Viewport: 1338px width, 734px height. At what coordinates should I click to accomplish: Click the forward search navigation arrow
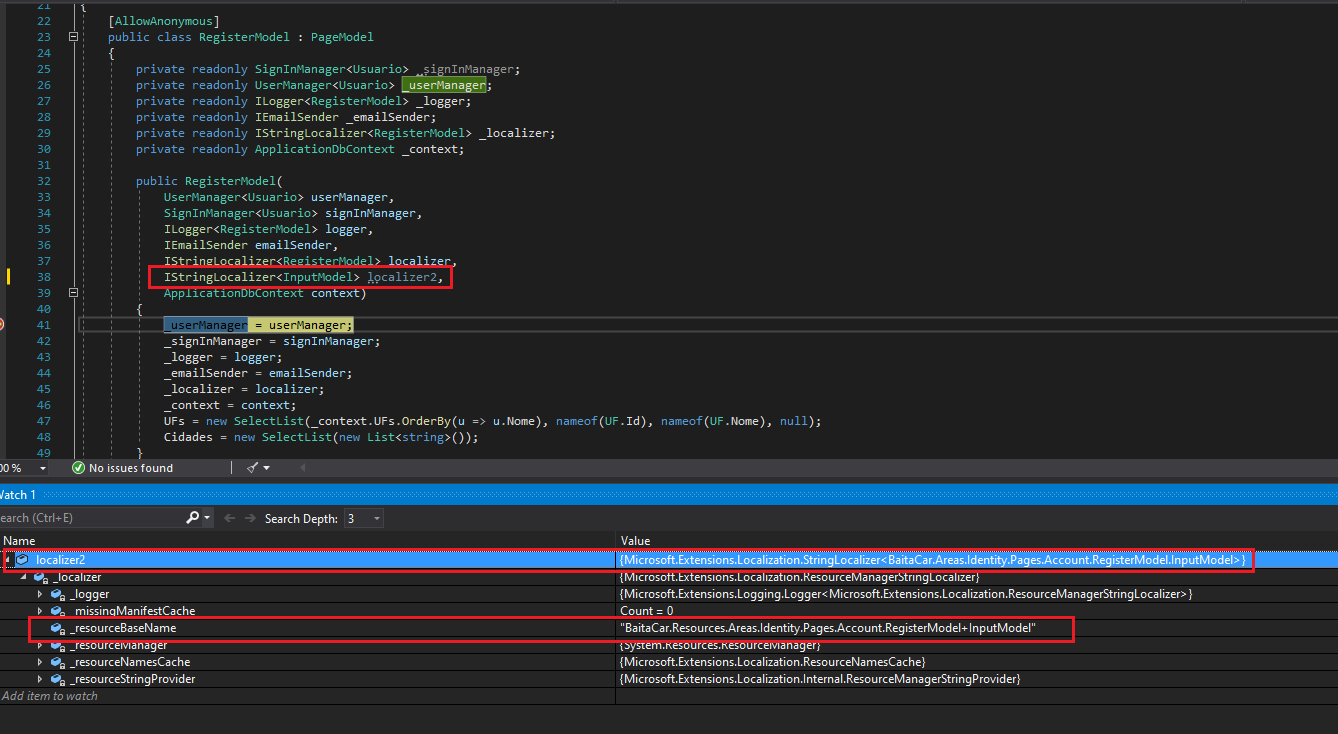(251, 517)
